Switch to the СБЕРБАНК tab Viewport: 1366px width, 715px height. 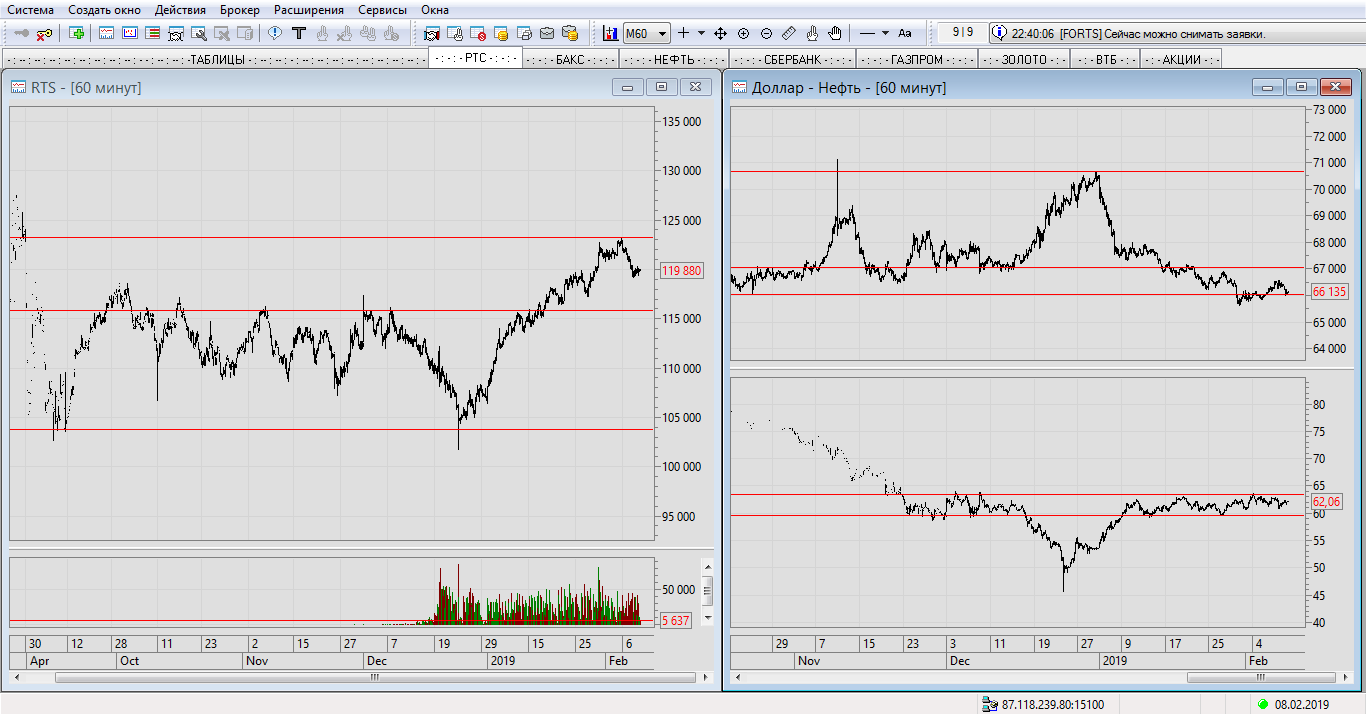click(x=792, y=59)
